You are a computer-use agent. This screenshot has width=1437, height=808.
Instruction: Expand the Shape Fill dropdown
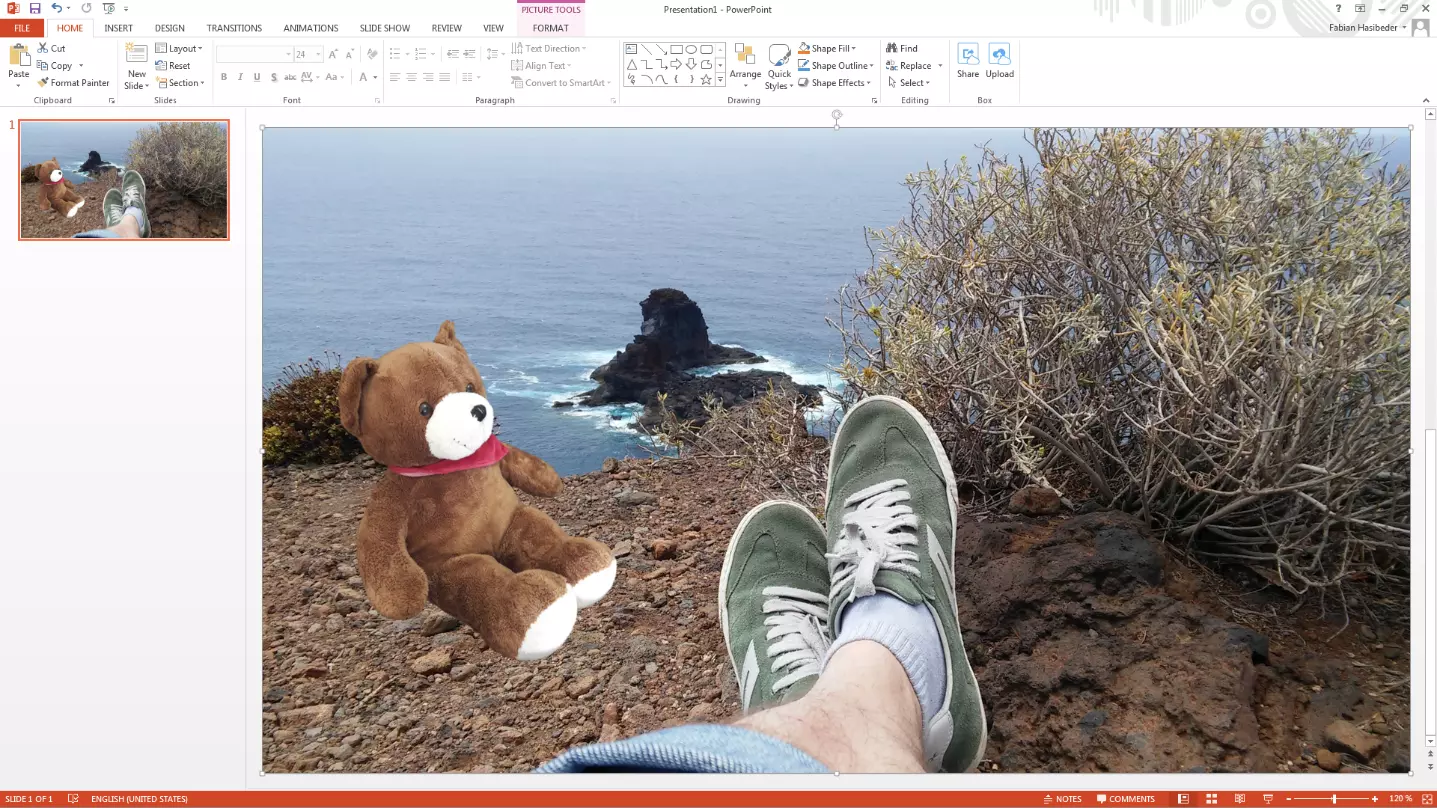tap(854, 48)
